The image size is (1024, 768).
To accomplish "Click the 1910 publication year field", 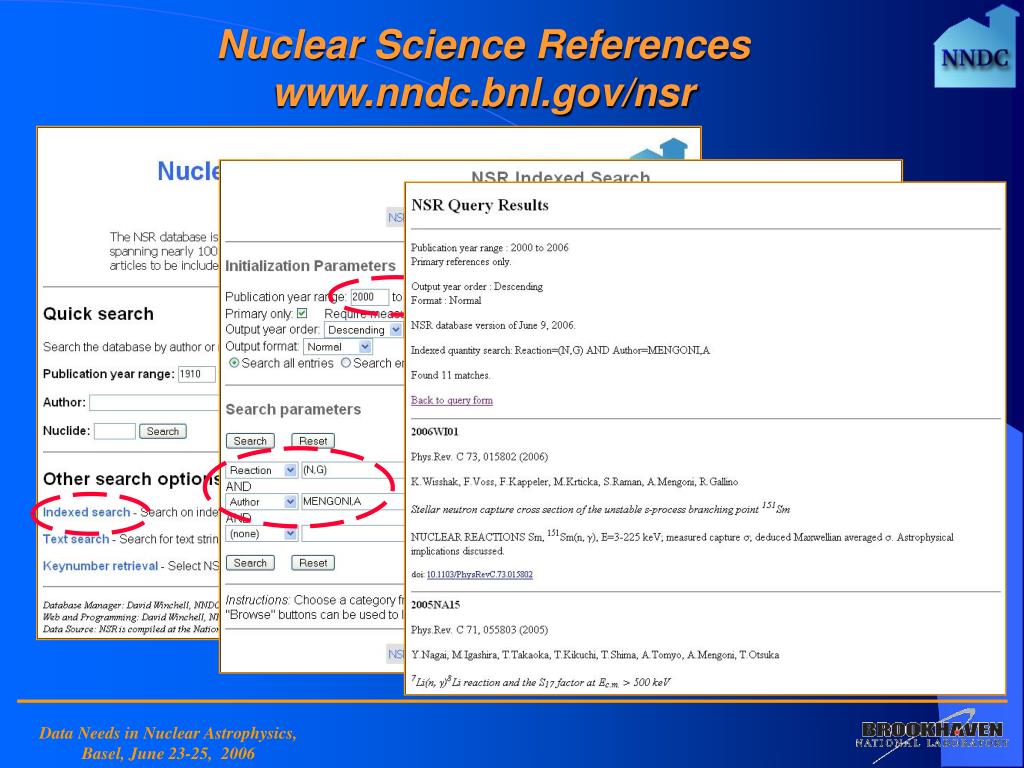I will tap(197, 374).
